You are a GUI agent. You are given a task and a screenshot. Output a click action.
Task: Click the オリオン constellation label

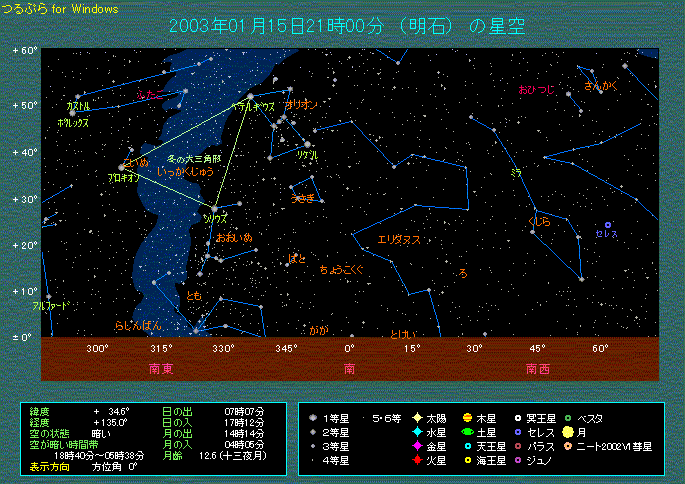(301, 105)
